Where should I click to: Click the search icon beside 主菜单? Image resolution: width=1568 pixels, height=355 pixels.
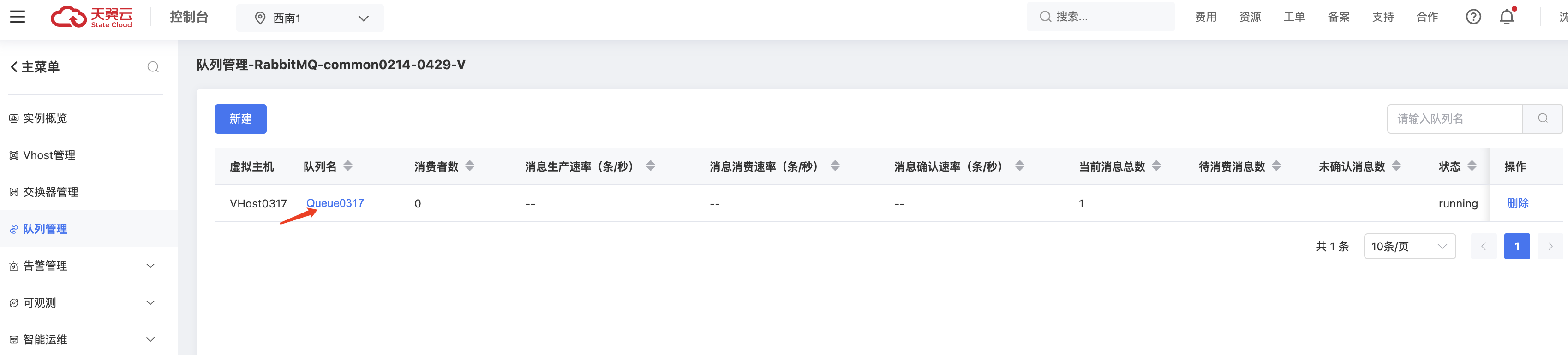pyautogui.click(x=153, y=67)
